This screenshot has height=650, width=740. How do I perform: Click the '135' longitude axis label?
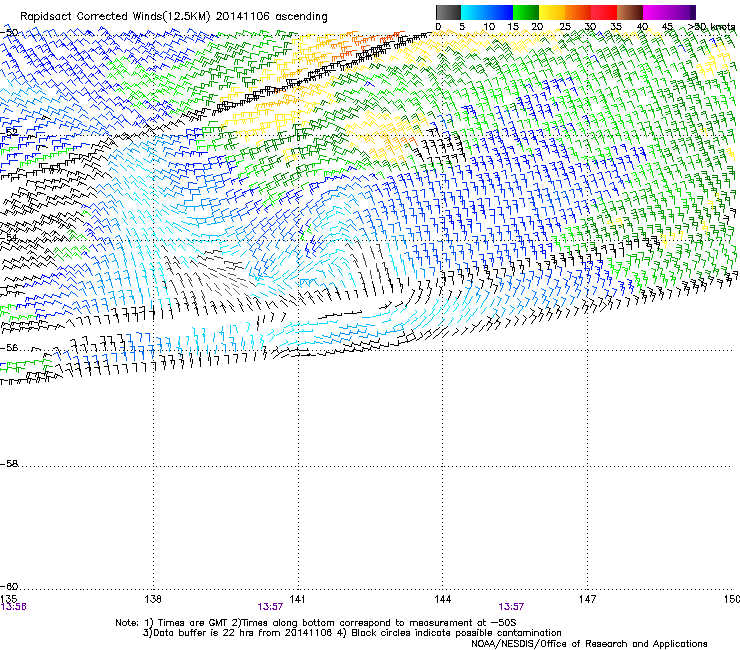8,599
